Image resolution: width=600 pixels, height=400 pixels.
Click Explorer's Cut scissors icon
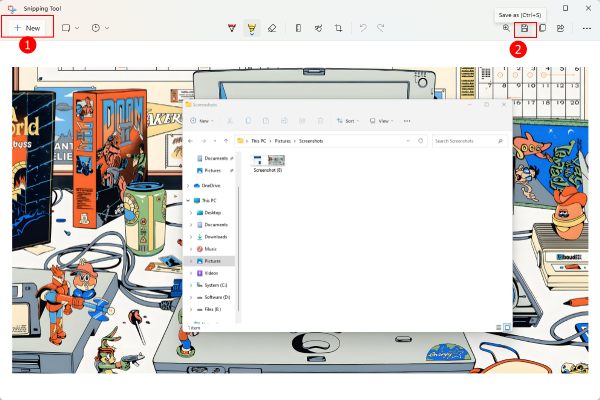pos(230,121)
